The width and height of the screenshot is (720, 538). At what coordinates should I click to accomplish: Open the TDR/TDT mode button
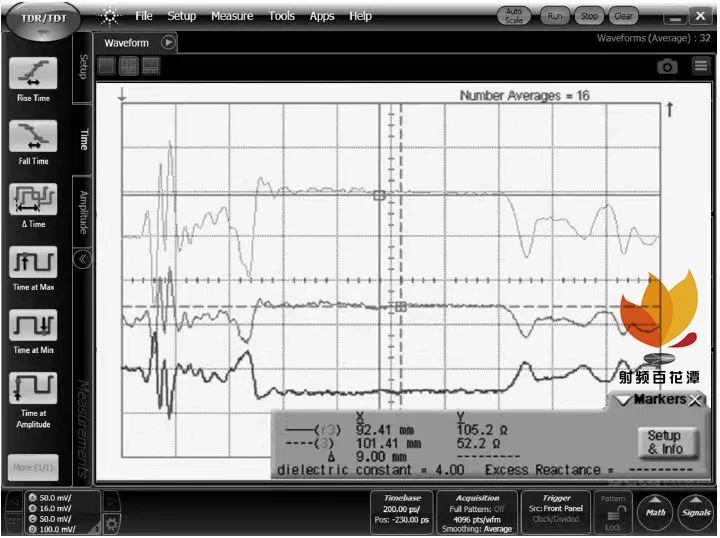(43, 20)
